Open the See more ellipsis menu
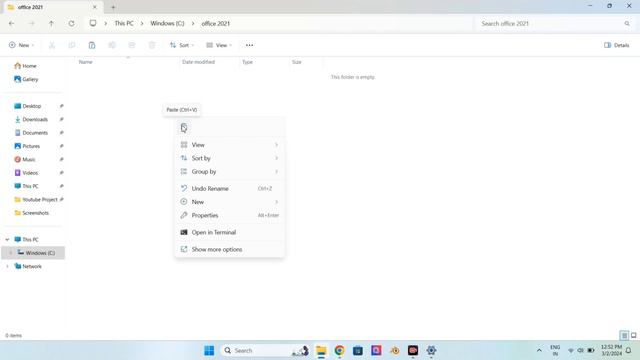 click(x=249, y=45)
